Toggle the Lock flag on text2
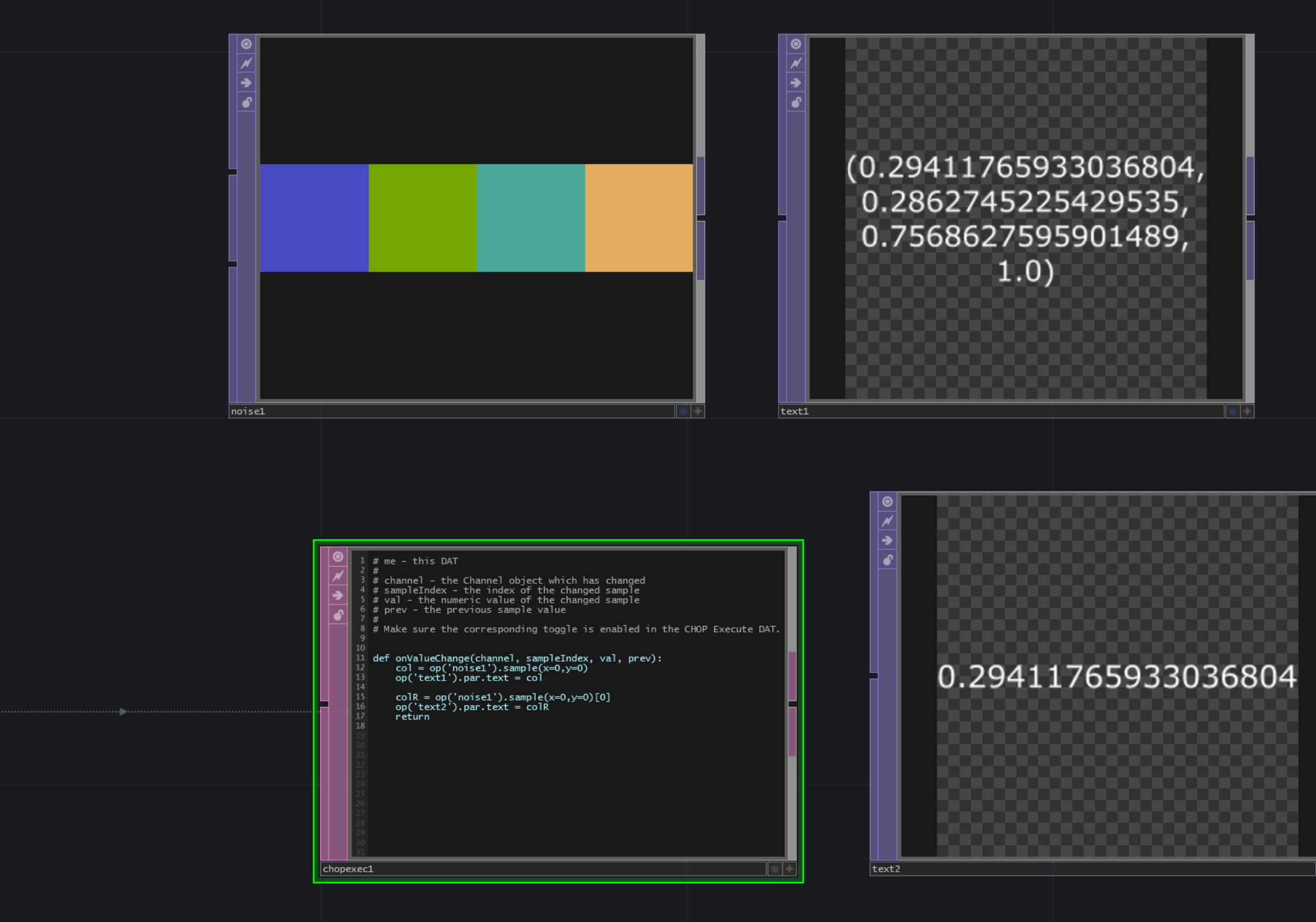This screenshot has height=922, width=1316. (887, 560)
